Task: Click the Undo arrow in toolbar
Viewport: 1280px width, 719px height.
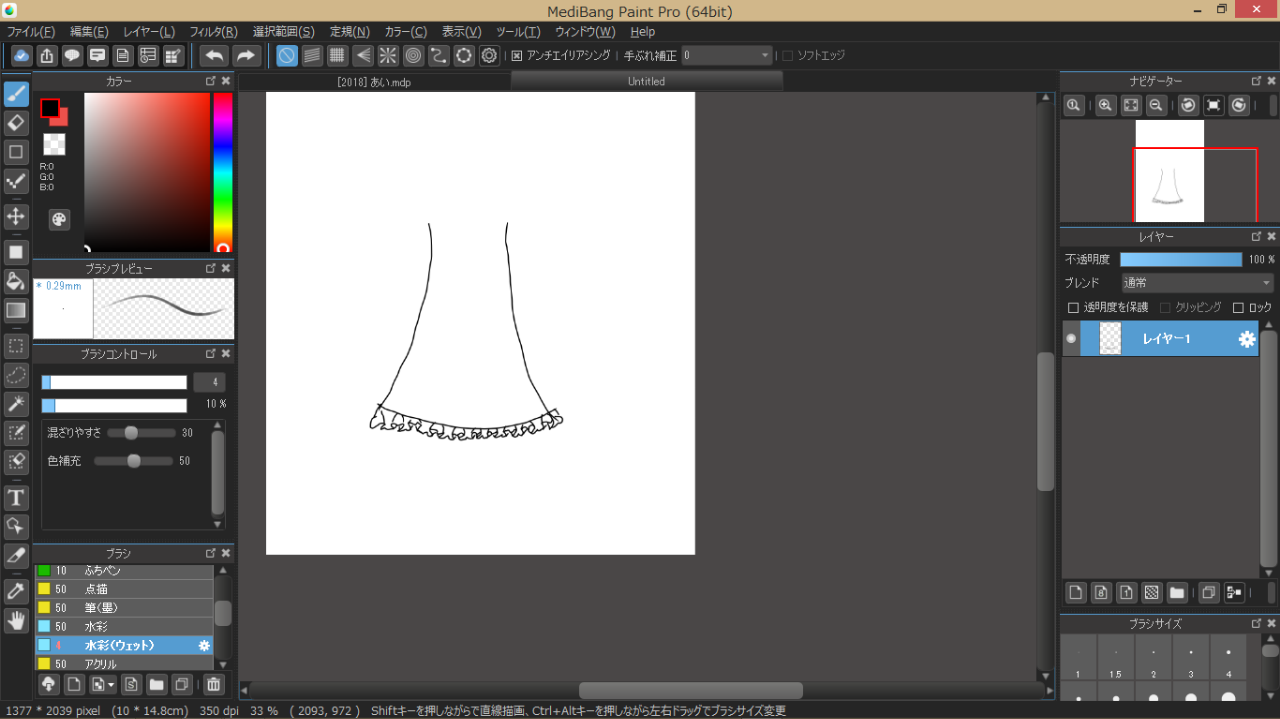Action: click(x=213, y=56)
